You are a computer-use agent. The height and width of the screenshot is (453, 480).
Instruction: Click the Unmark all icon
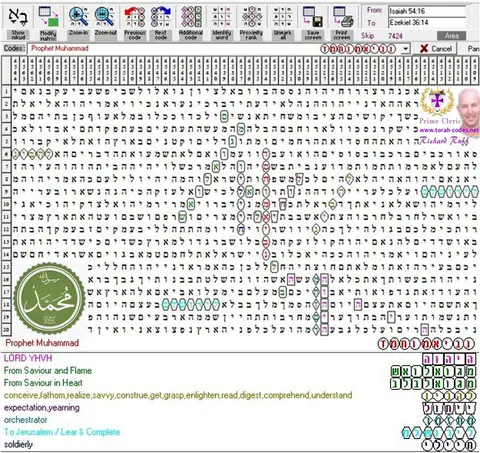(x=283, y=17)
